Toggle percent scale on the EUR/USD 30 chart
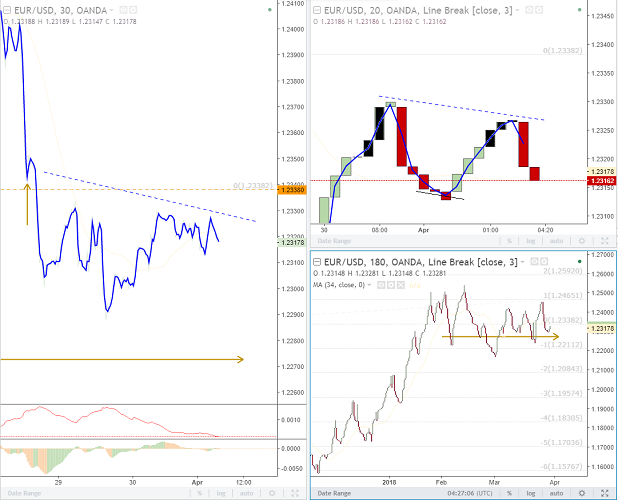 (199, 493)
